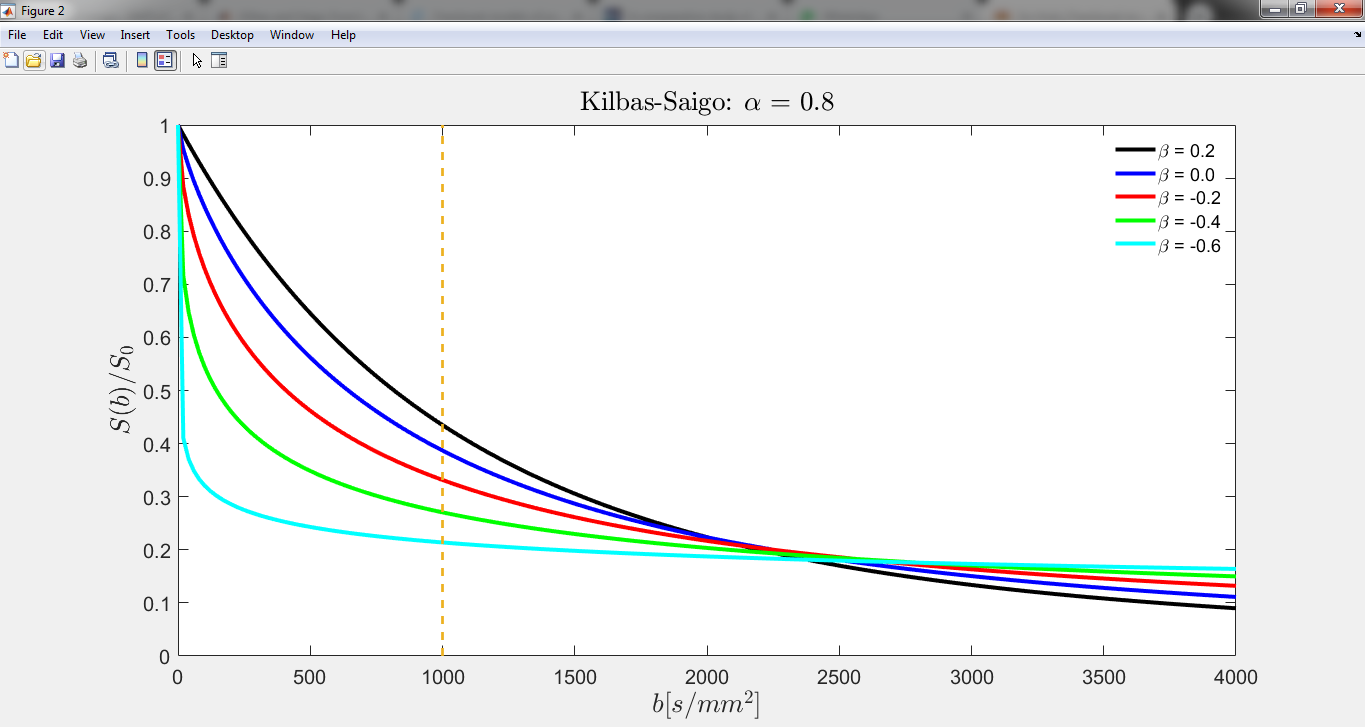Click the cyan line sample in the legend
This screenshot has height=727, width=1365.
[x=1135, y=246]
